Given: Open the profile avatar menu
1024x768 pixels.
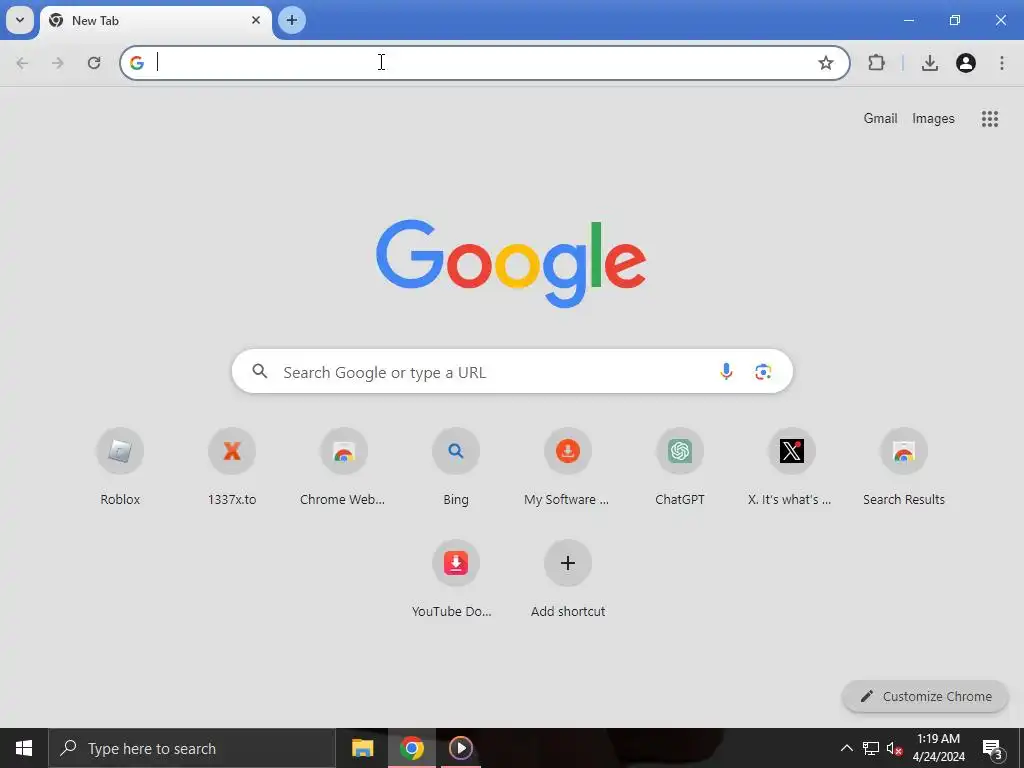Looking at the screenshot, I should pyautogui.click(x=966, y=63).
